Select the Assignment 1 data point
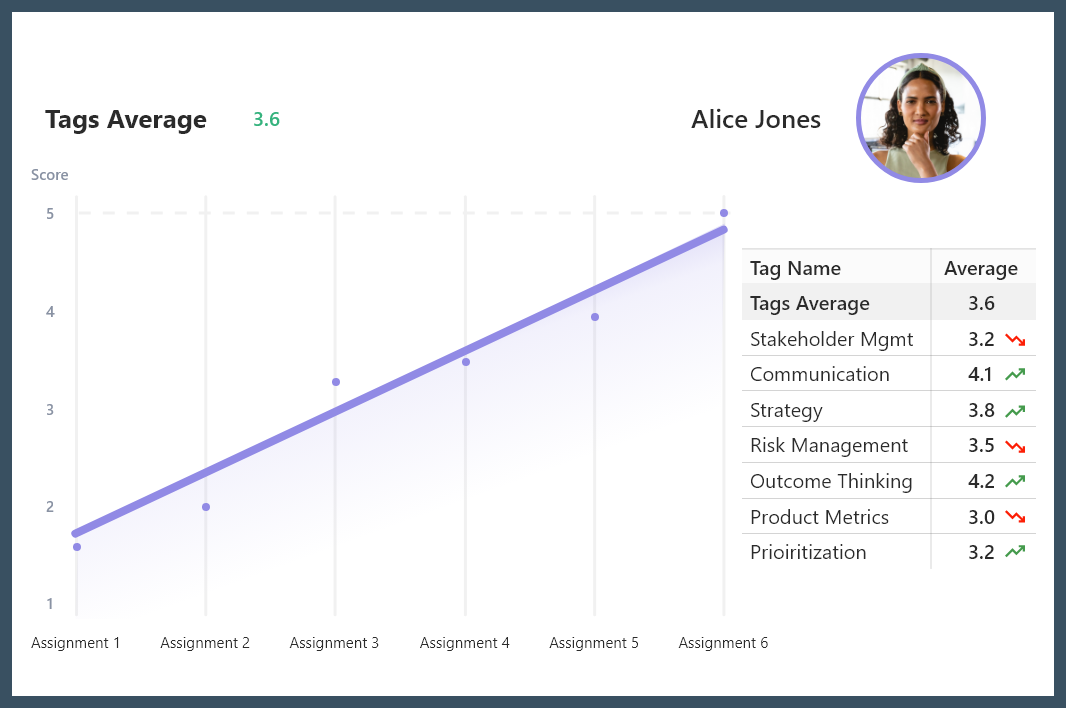Viewport: 1066px width, 708px height. [x=77, y=547]
